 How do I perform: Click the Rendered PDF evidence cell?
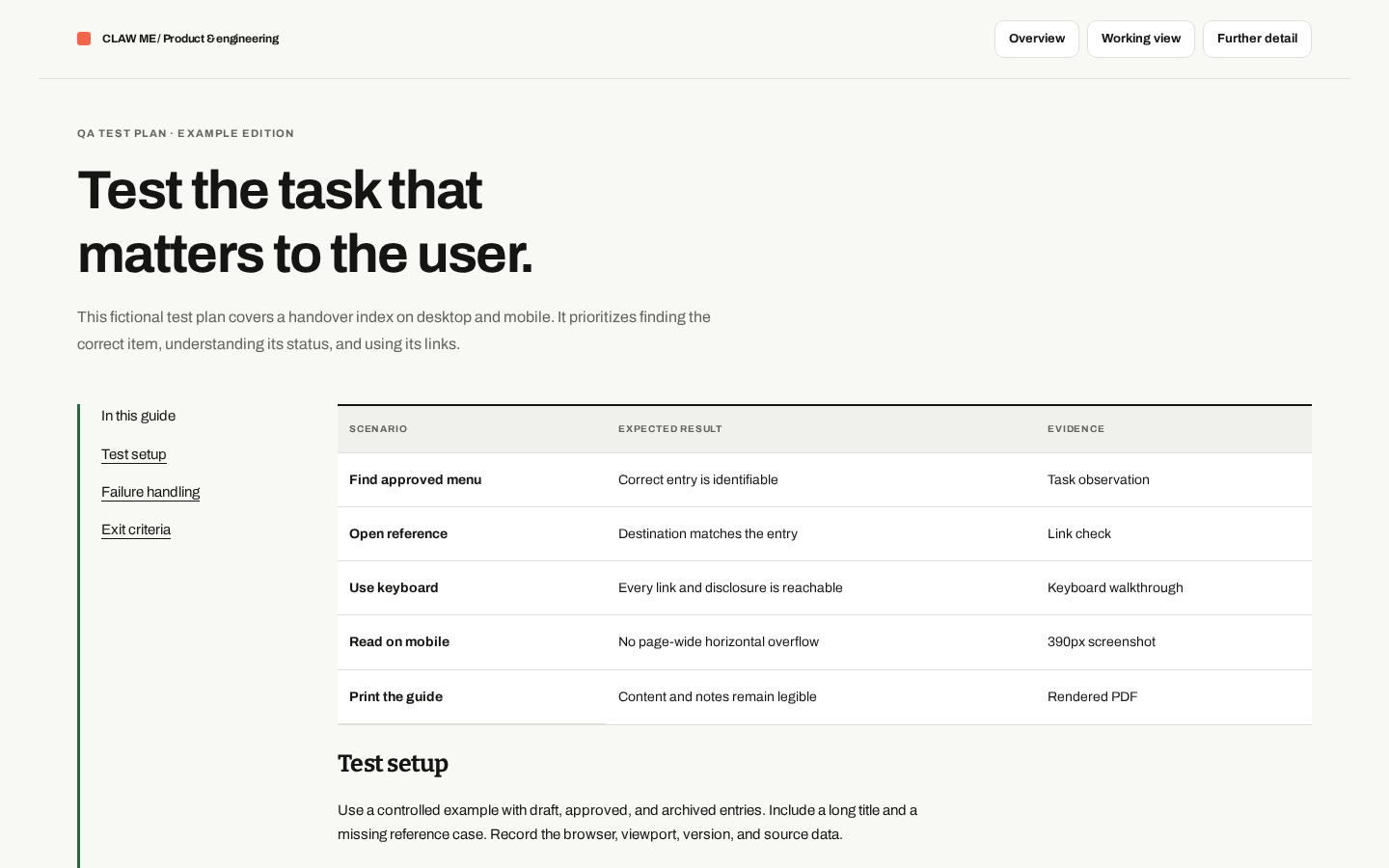coord(1174,697)
